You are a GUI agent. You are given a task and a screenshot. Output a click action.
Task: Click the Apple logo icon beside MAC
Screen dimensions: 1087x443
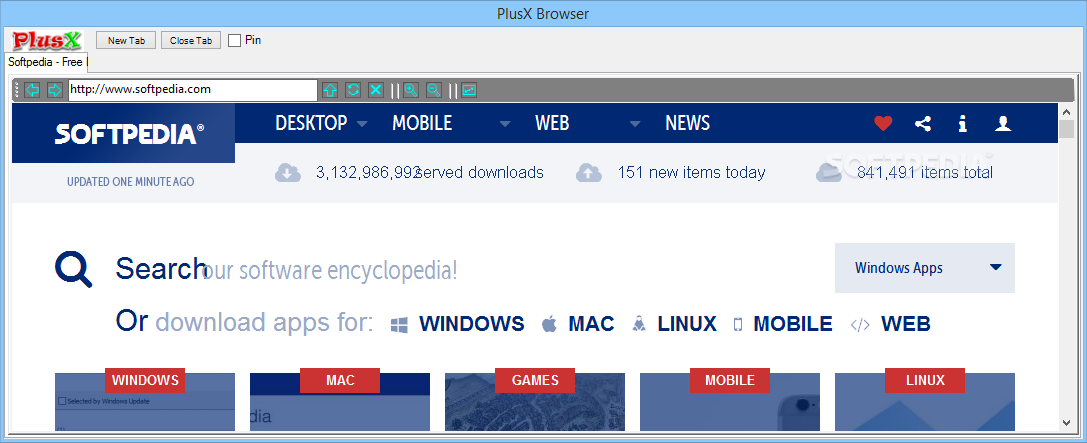click(x=549, y=324)
